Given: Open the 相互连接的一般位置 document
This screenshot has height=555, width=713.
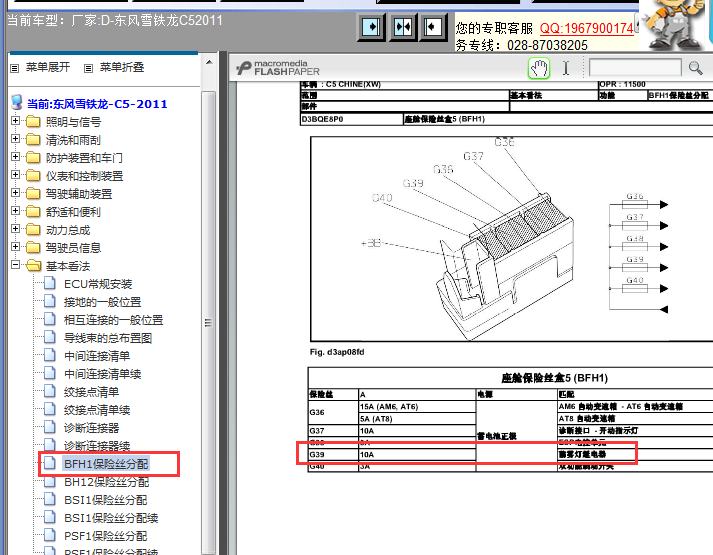Looking at the screenshot, I should click(113, 320).
